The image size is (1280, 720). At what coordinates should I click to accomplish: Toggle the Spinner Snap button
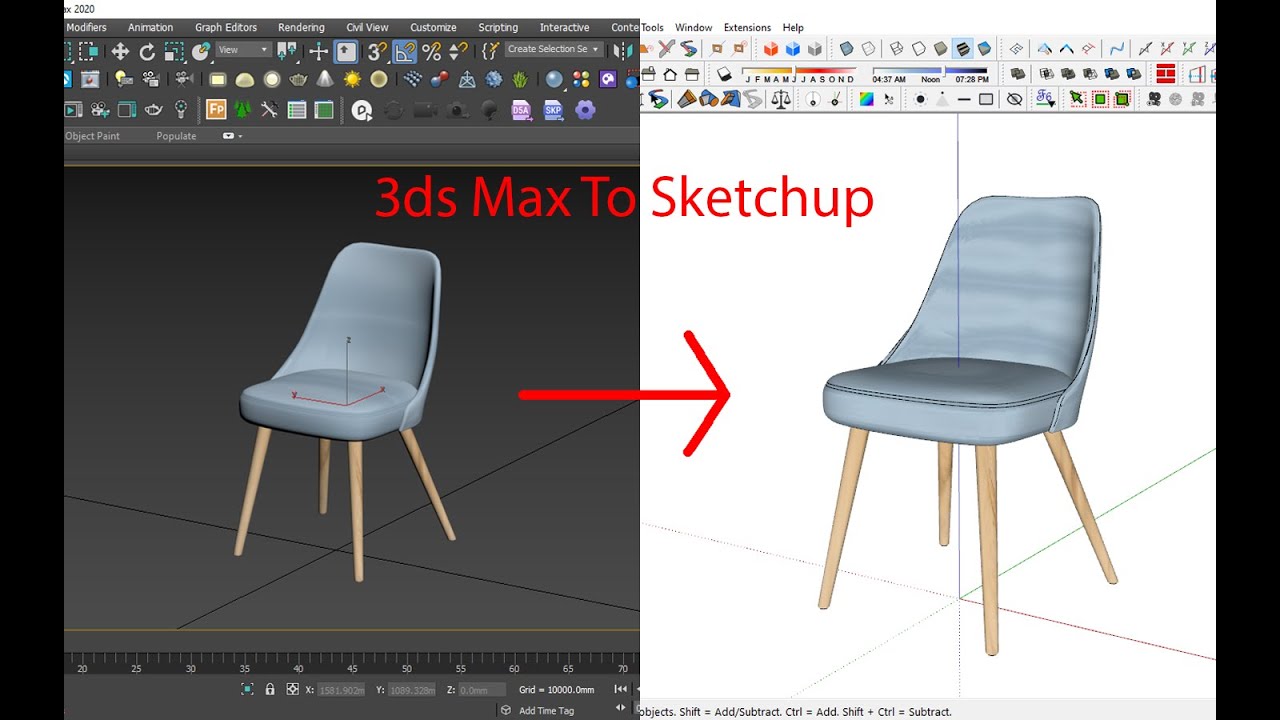[458, 51]
